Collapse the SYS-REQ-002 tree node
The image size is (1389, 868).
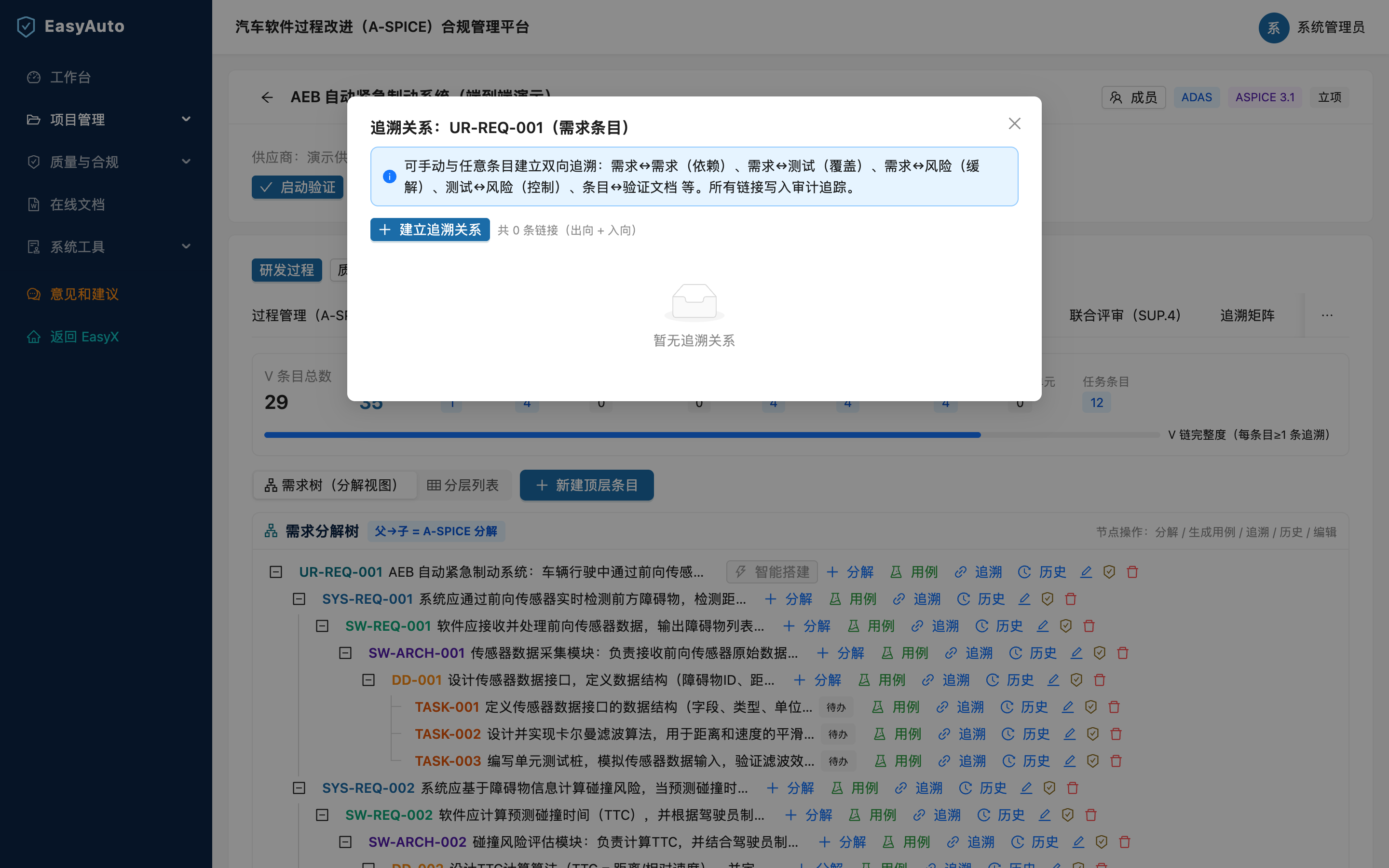tap(299, 787)
